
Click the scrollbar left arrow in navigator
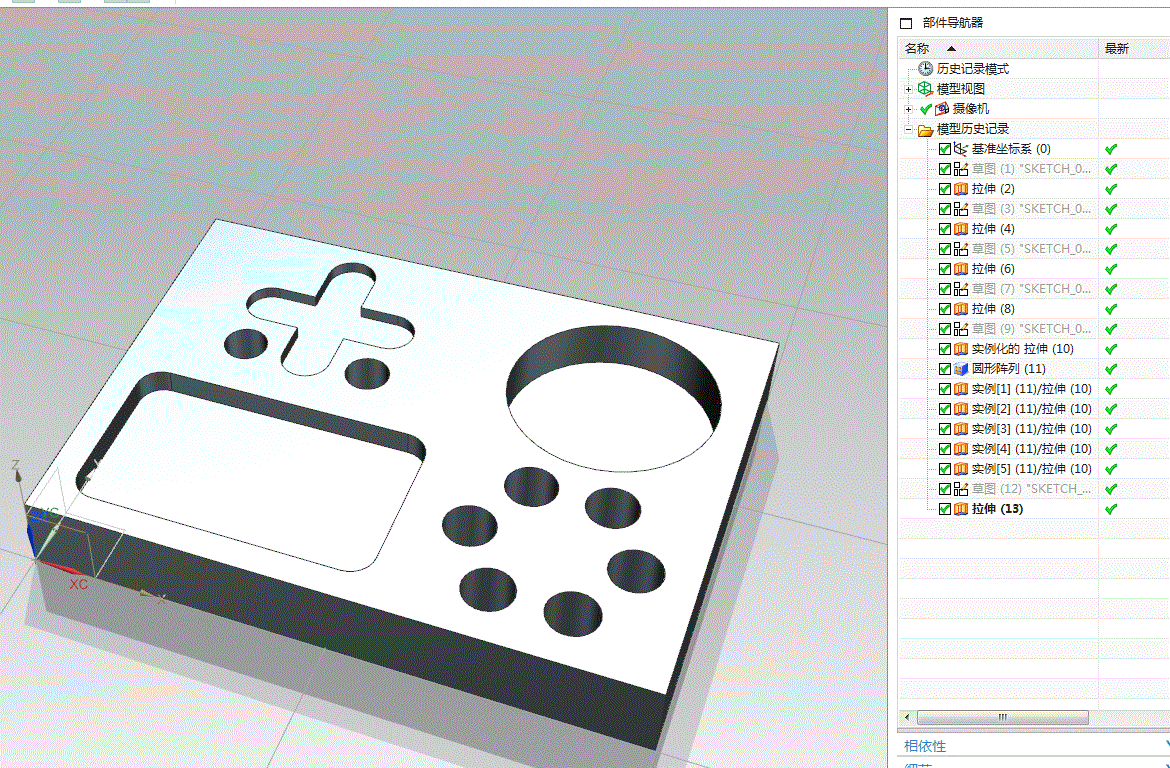tap(907, 717)
